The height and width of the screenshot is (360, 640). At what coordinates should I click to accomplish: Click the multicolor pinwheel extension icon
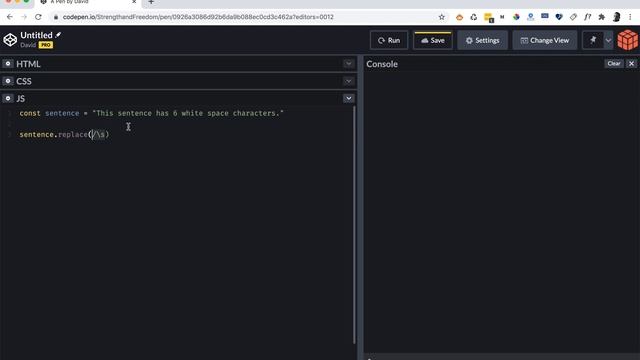tap(516, 17)
